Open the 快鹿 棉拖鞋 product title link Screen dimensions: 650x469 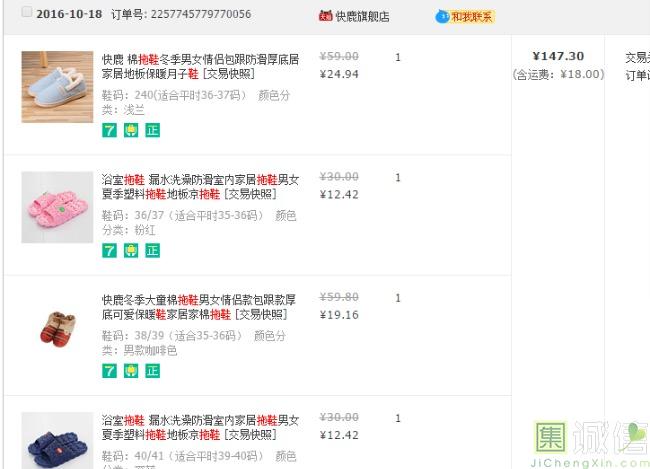click(x=200, y=67)
